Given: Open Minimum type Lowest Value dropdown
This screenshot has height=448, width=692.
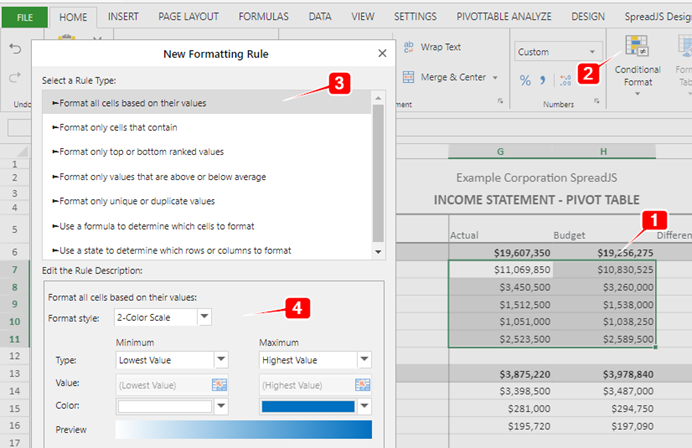Looking at the screenshot, I should point(221,360).
